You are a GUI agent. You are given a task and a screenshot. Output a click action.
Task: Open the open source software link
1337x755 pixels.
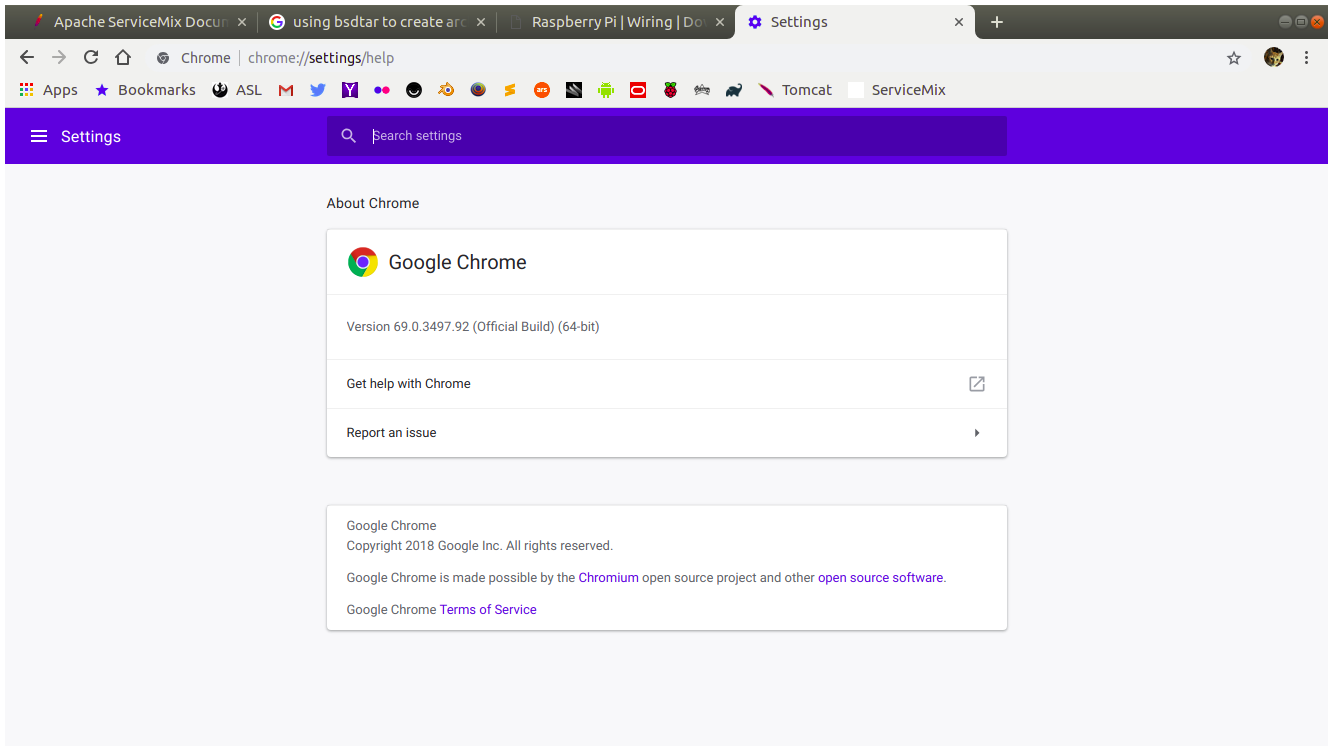click(x=880, y=578)
